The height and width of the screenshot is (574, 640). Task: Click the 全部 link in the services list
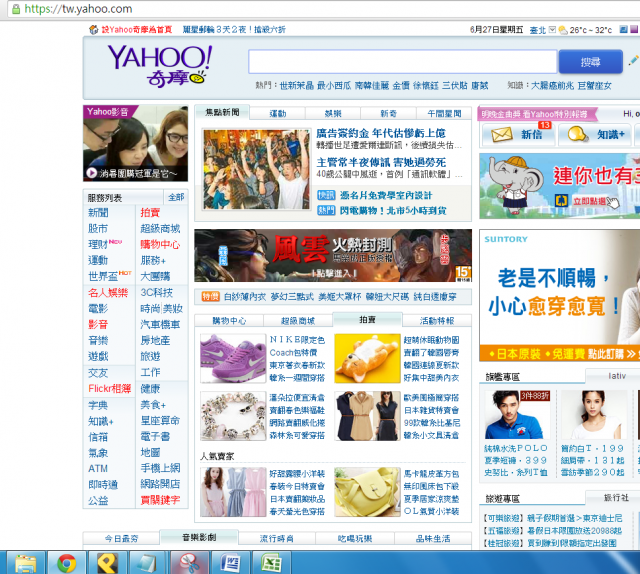(x=176, y=197)
